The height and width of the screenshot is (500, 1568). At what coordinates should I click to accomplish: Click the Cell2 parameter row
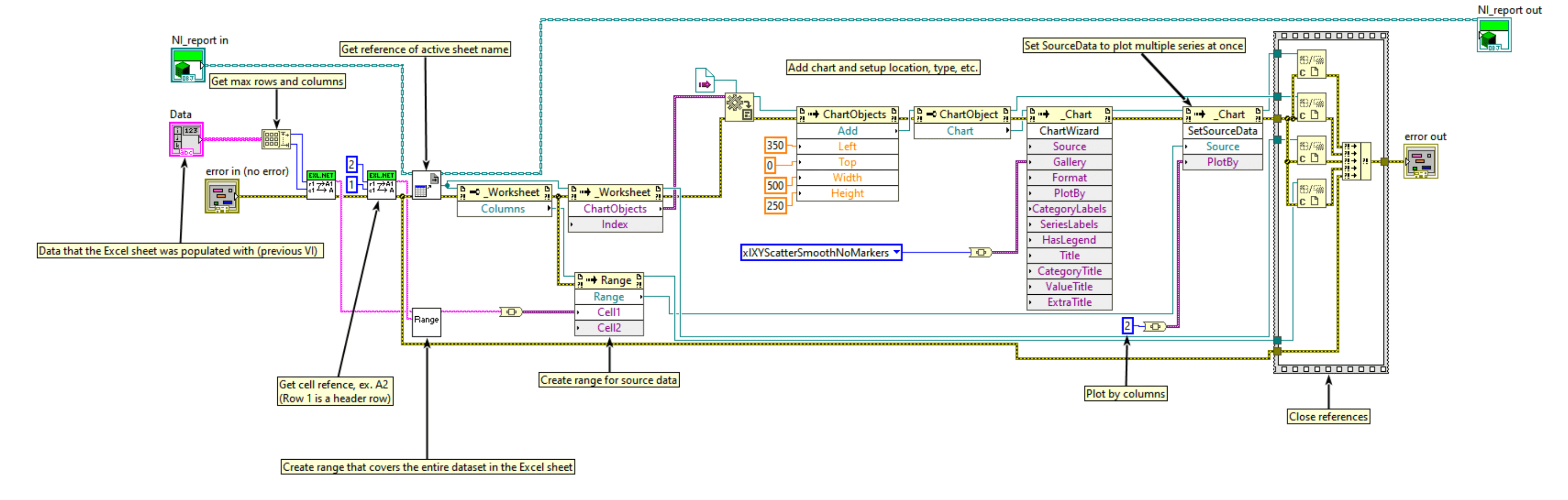click(608, 328)
